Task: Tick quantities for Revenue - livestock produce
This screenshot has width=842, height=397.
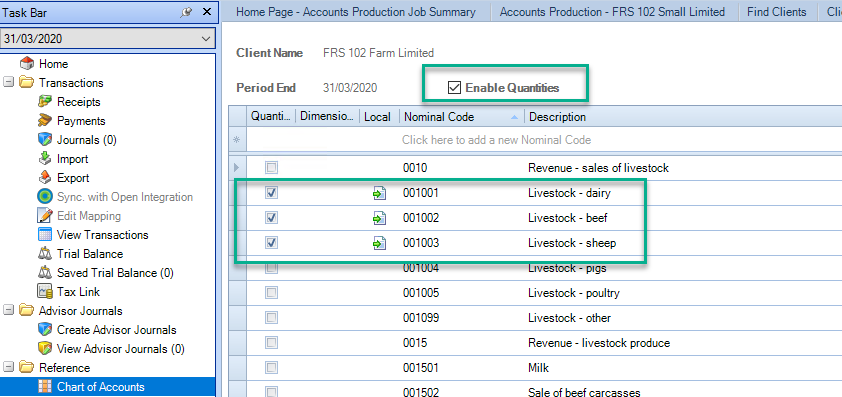Action: click(x=272, y=343)
